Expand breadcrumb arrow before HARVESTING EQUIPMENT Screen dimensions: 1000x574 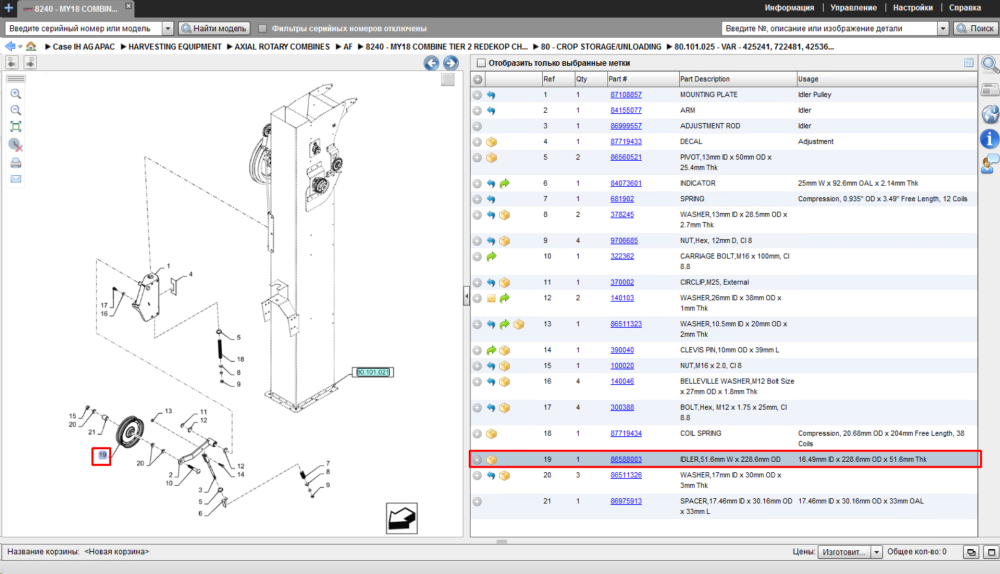123,47
